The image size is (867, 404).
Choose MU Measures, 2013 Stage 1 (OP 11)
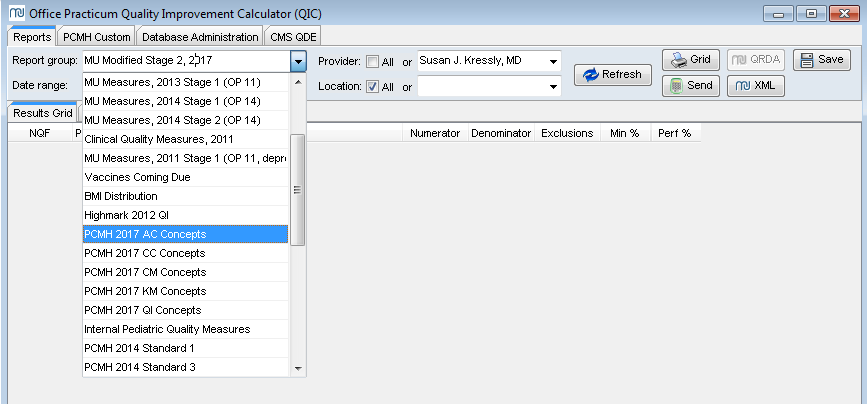pyautogui.click(x=186, y=82)
